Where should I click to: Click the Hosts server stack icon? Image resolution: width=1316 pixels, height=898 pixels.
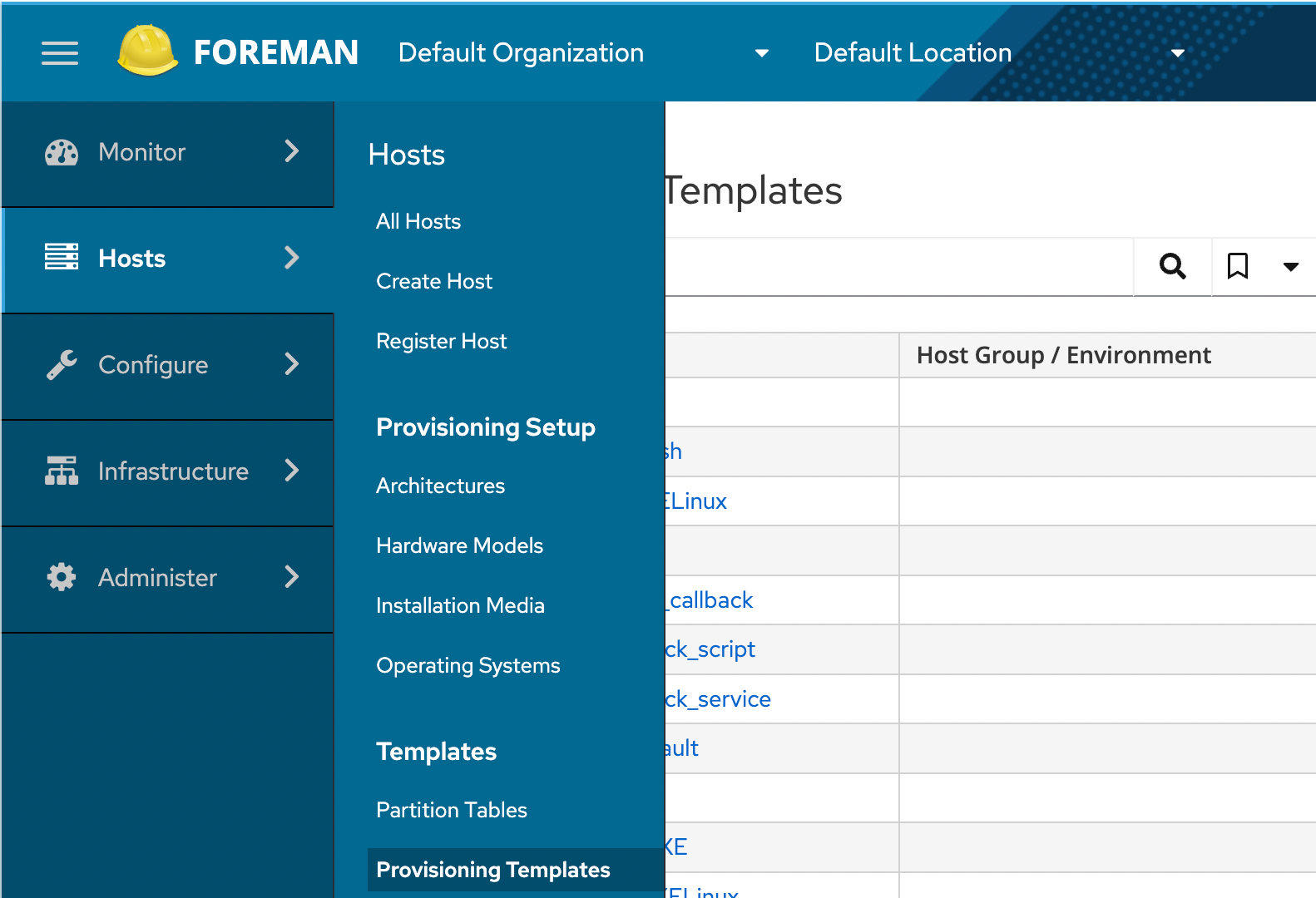pyautogui.click(x=62, y=257)
